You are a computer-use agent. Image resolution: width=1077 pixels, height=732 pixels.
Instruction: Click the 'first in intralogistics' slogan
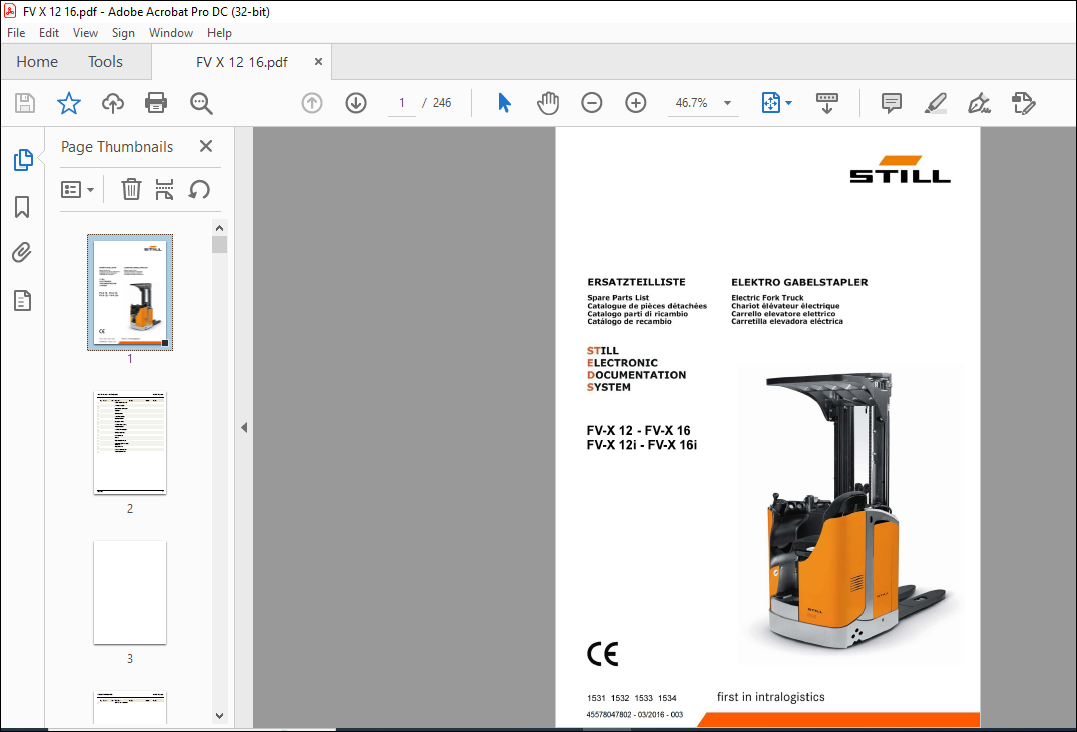(x=771, y=697)
